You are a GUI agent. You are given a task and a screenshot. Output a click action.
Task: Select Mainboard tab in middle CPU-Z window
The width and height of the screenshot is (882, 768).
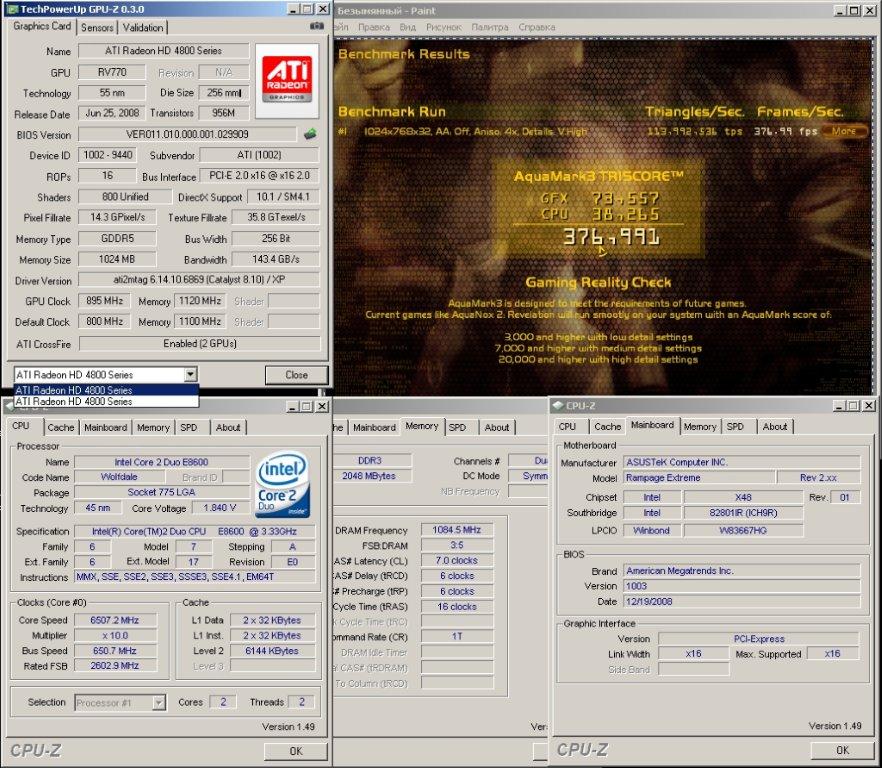[374, 427]
